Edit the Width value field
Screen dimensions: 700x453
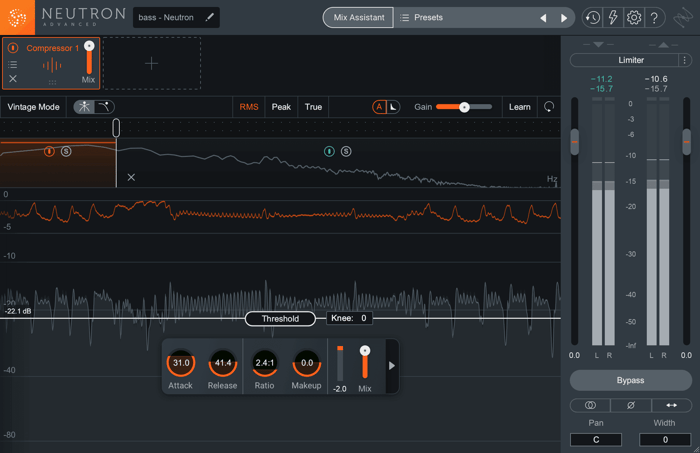(x=665, y=440)
